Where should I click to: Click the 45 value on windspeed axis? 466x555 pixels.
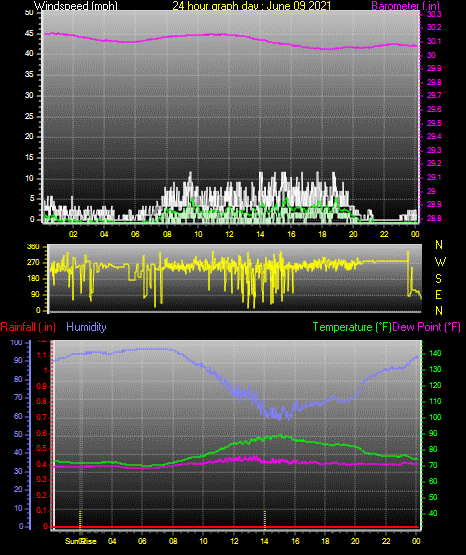[29, 34]
